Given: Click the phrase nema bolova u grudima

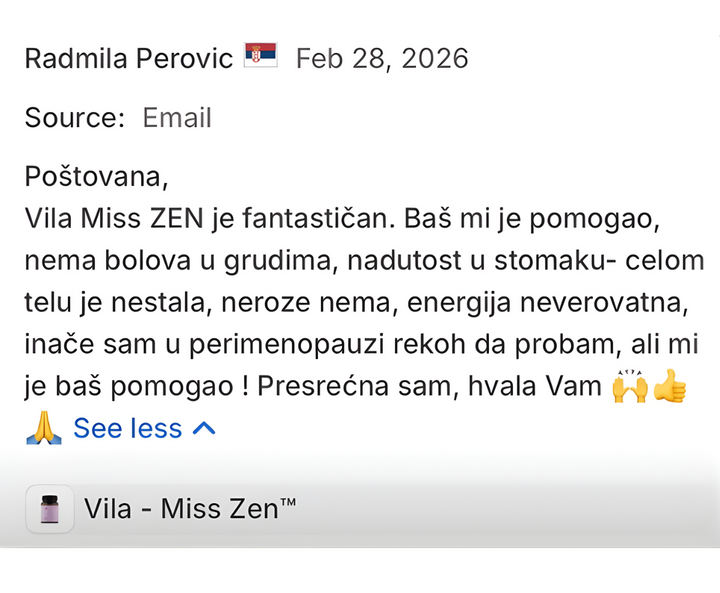Looking at the screenshot, I should click(178, 261).
